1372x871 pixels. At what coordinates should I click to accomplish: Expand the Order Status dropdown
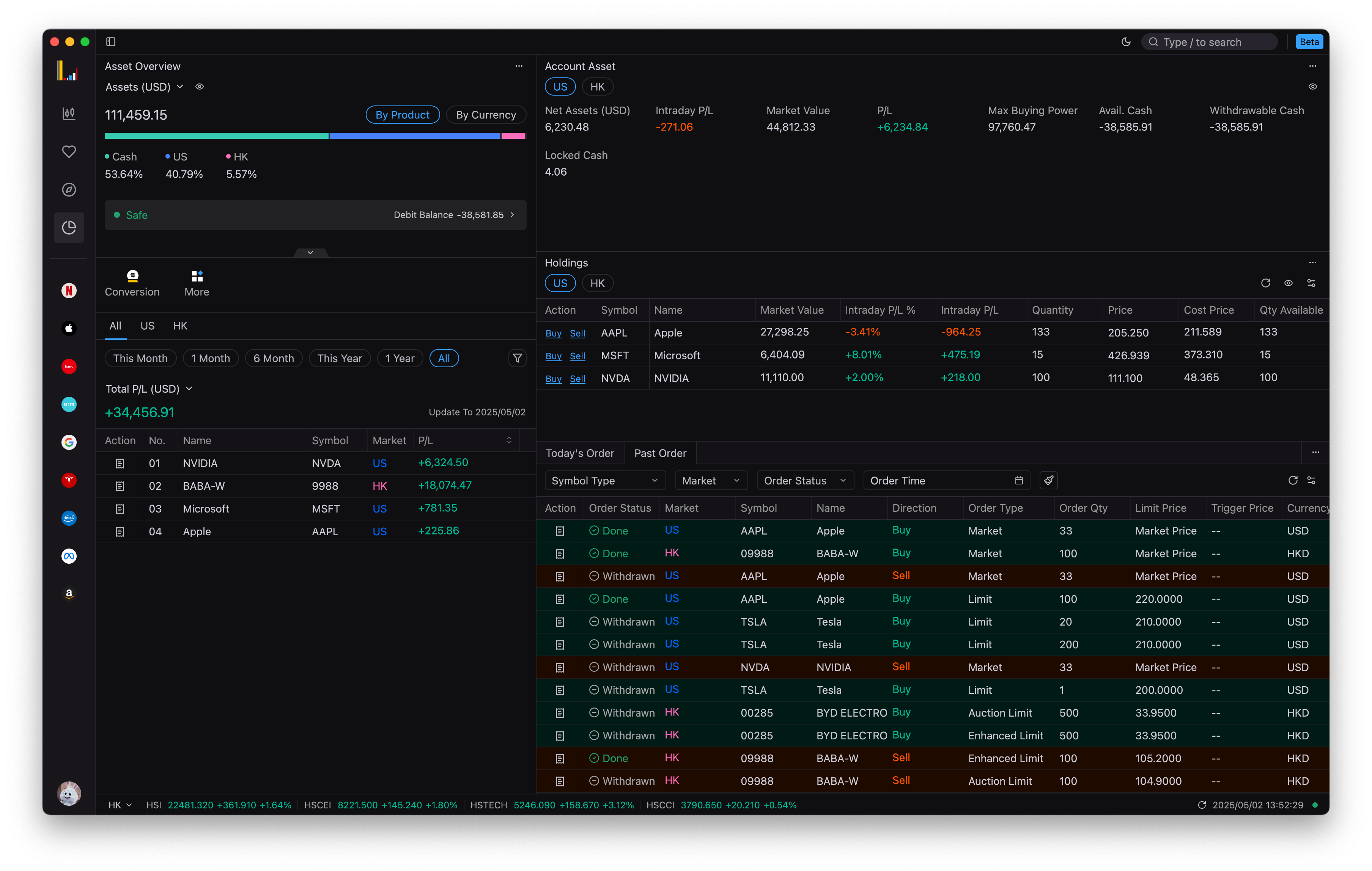[x=804, y=481]
